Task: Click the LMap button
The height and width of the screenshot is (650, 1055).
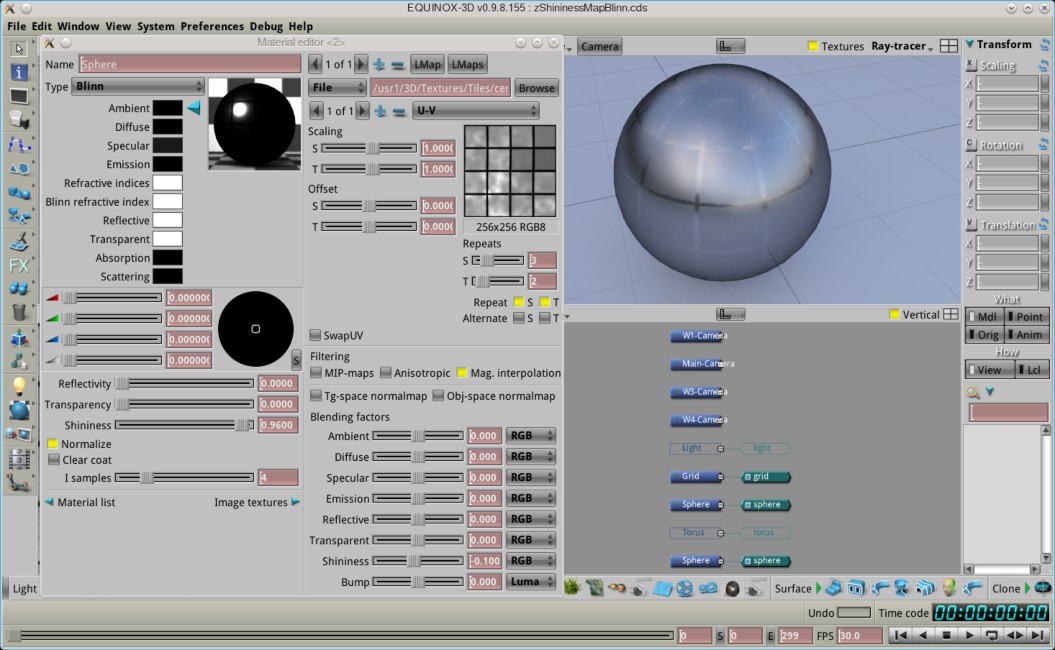Action: [427, 64]
